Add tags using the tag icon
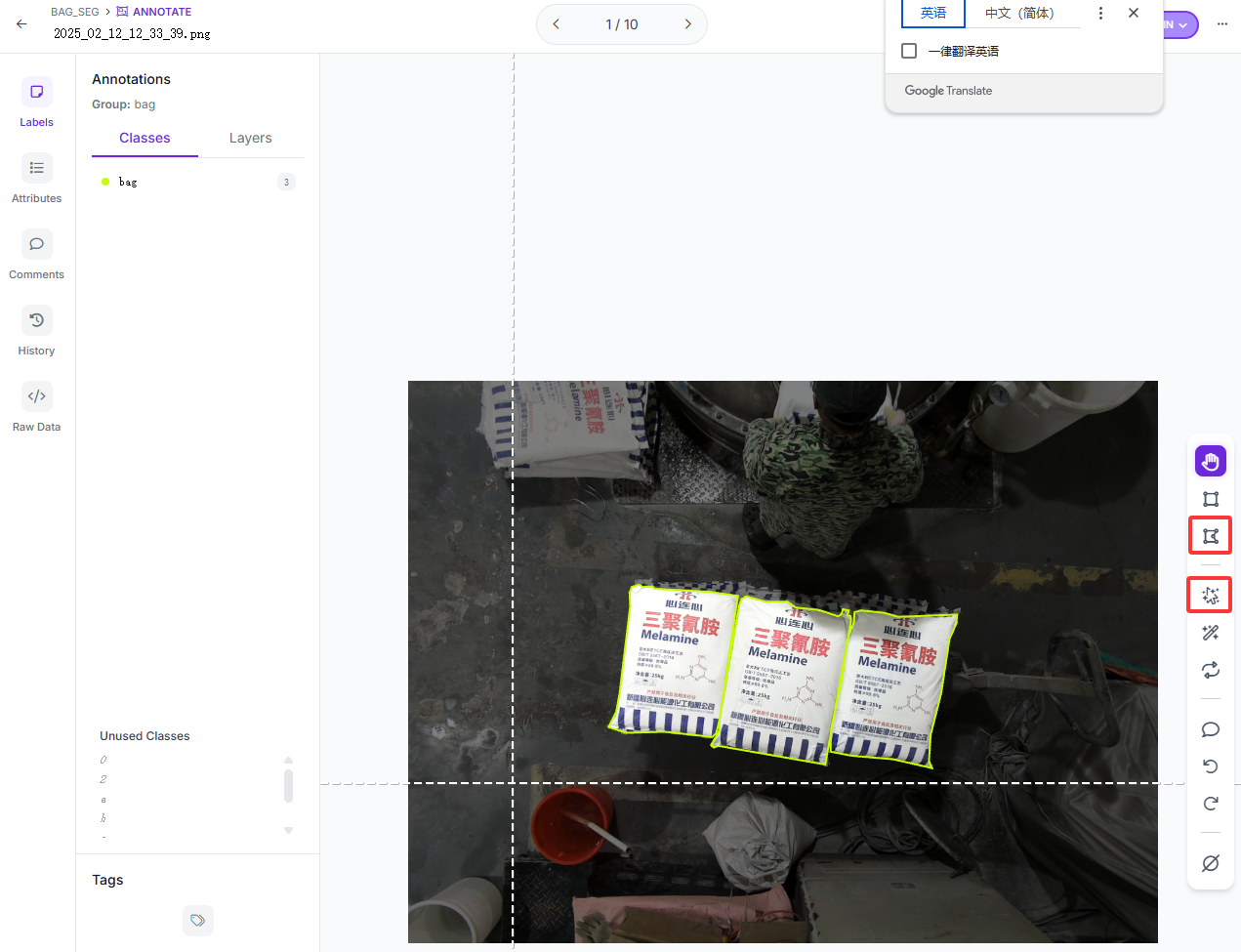 pyautogui.click(x=198, y=921)
